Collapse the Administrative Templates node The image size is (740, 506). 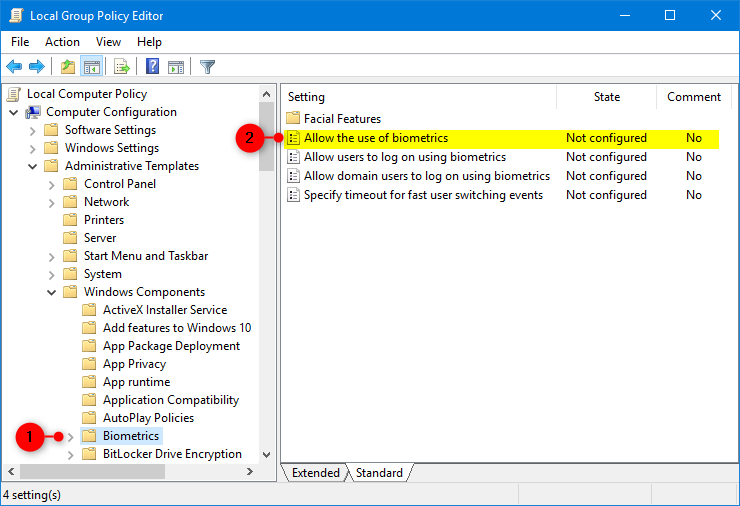(32, 166)
